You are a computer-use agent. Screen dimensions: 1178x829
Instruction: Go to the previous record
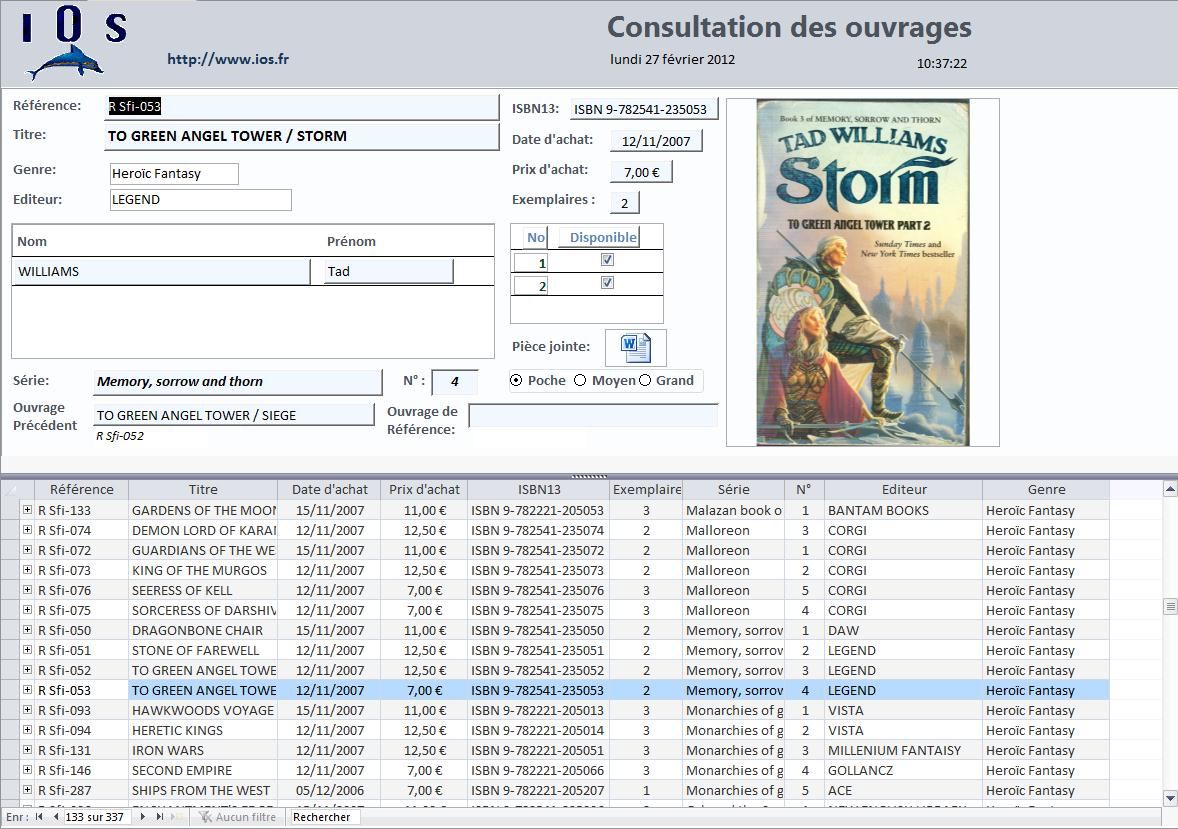[x=54, y=817]
